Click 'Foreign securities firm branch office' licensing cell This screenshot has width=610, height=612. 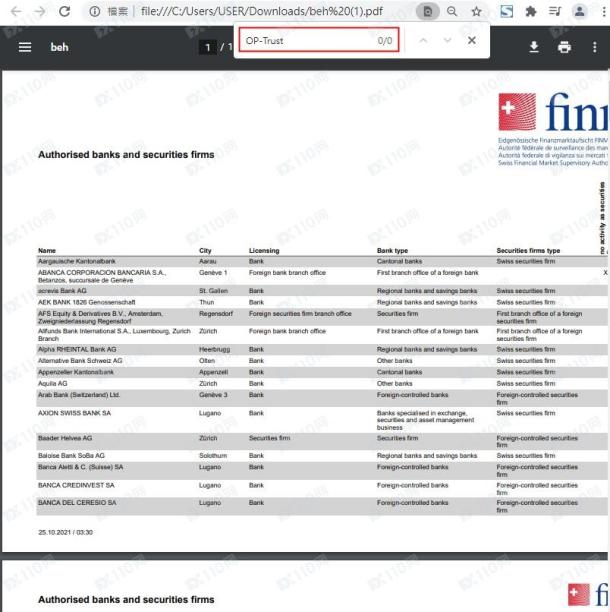[x=300, y=313]
